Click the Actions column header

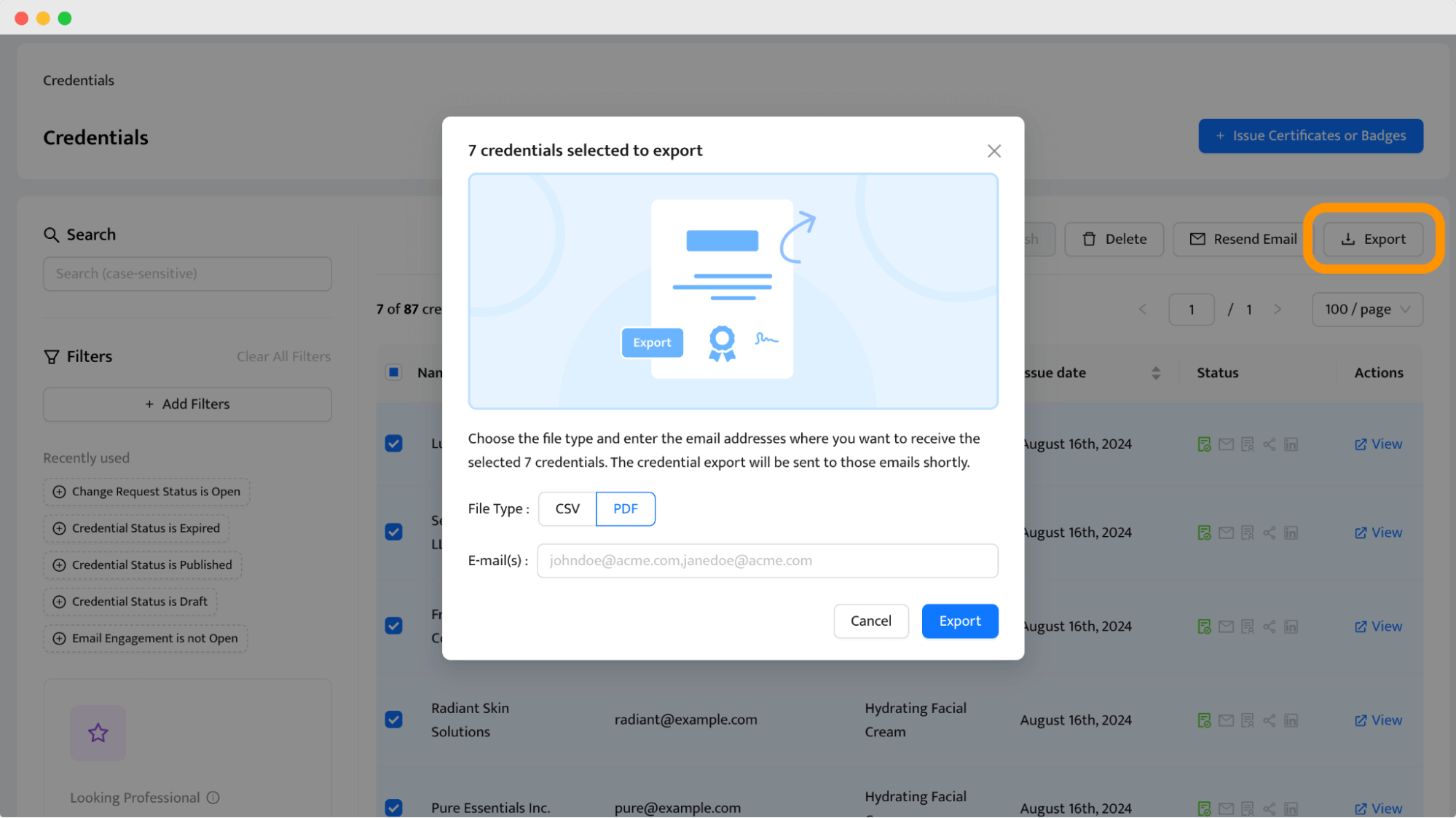tap(1378, 372)
